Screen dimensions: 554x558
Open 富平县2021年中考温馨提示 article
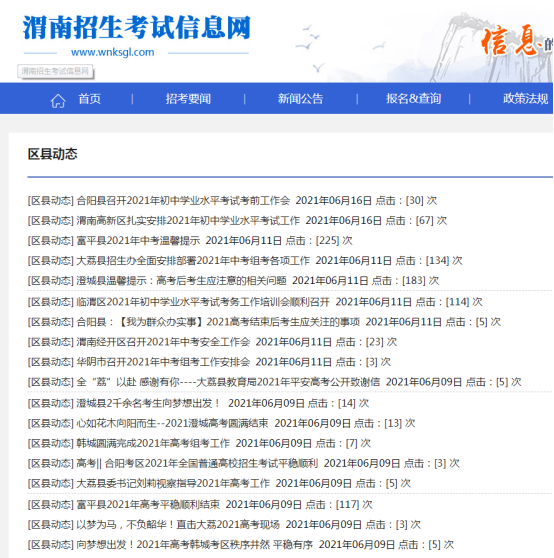point(138,241)
